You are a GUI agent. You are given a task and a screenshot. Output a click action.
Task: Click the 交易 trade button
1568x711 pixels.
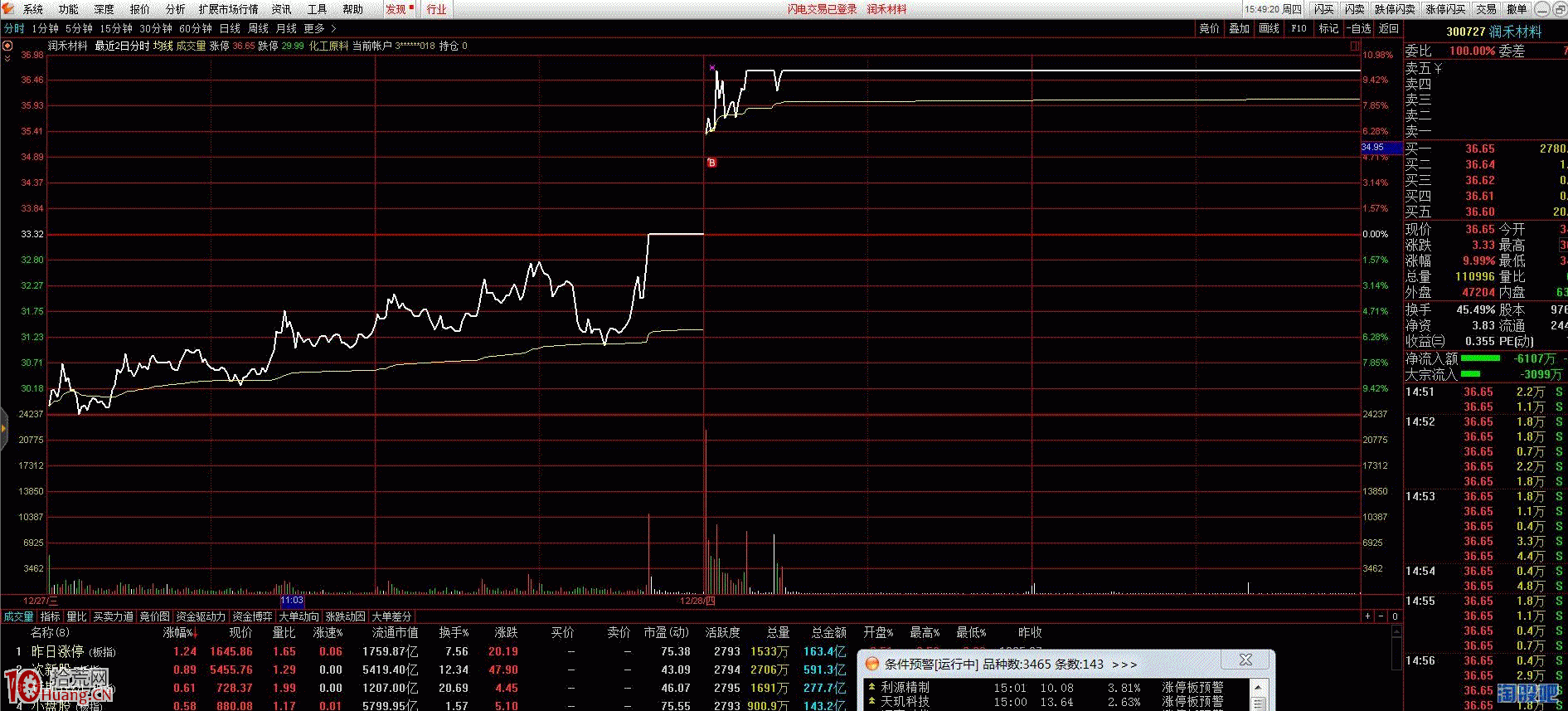(x=1486, y=9)
